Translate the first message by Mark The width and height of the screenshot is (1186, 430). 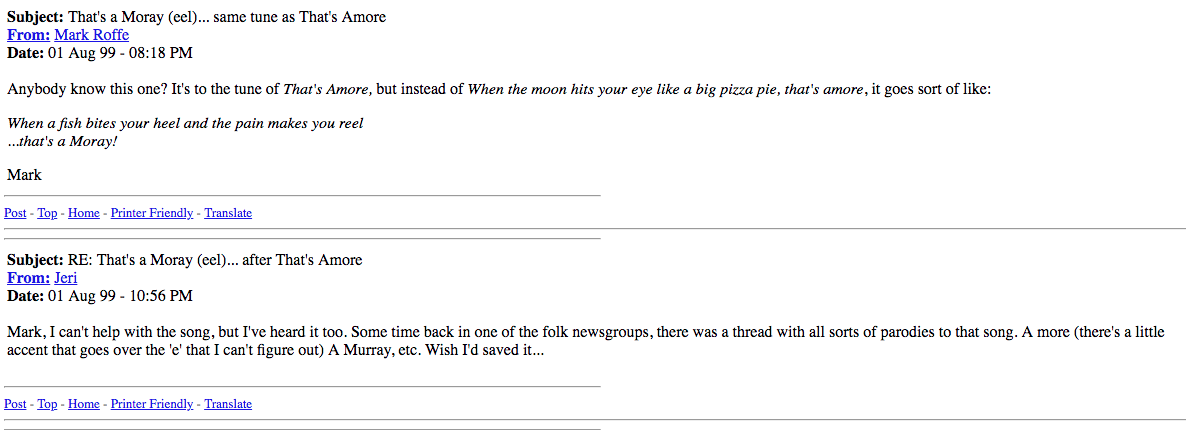pos(228,213)
